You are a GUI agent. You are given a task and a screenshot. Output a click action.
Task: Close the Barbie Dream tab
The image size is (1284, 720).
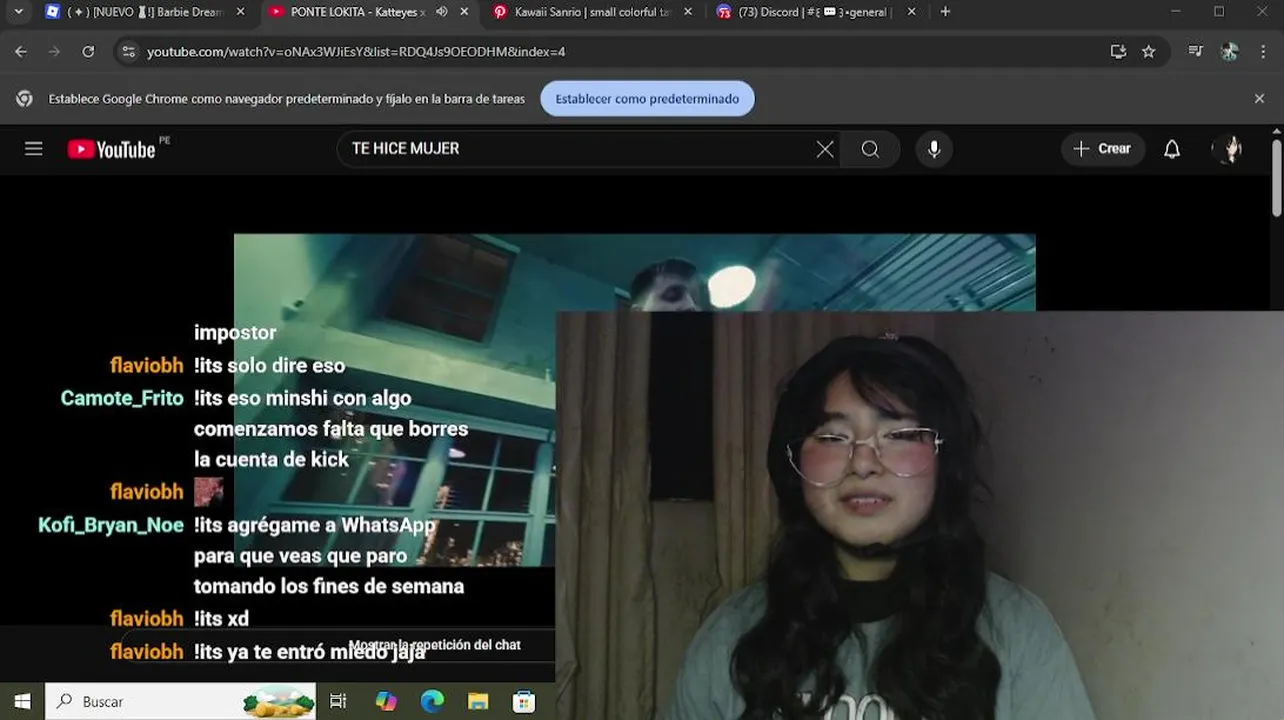point(240,12)
